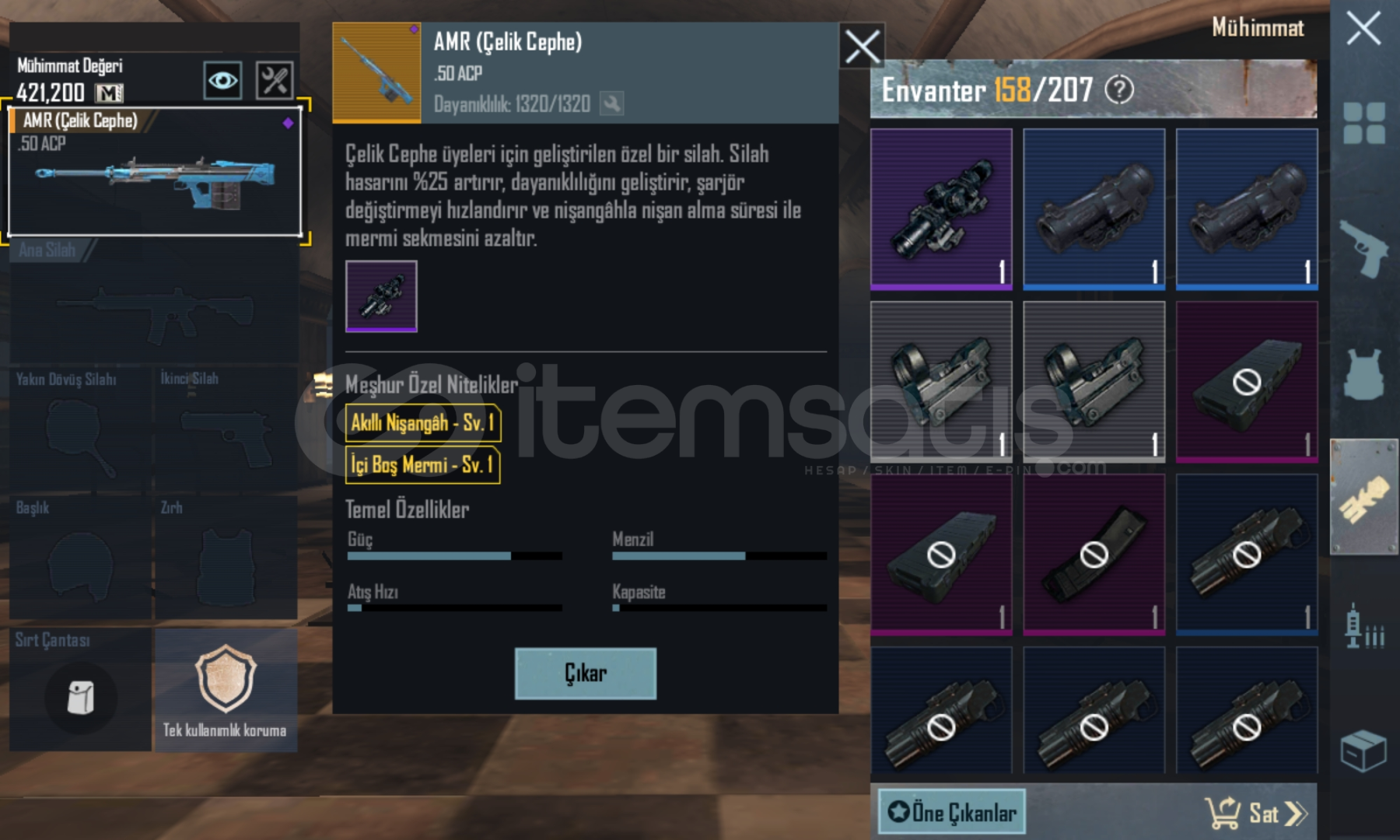Select the equipped AMR (Çelik Cephe) weapon card

point(155,171)
